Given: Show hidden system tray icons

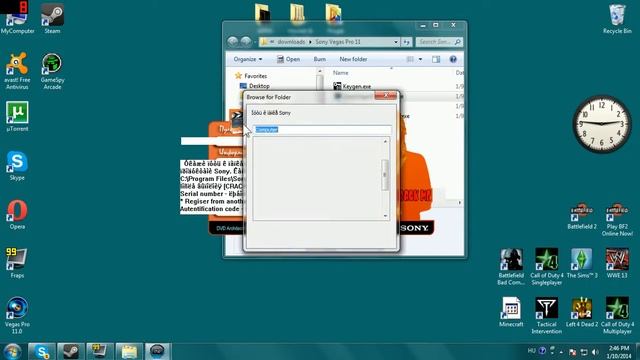Looking at the screenshot, I should point(561,352).
